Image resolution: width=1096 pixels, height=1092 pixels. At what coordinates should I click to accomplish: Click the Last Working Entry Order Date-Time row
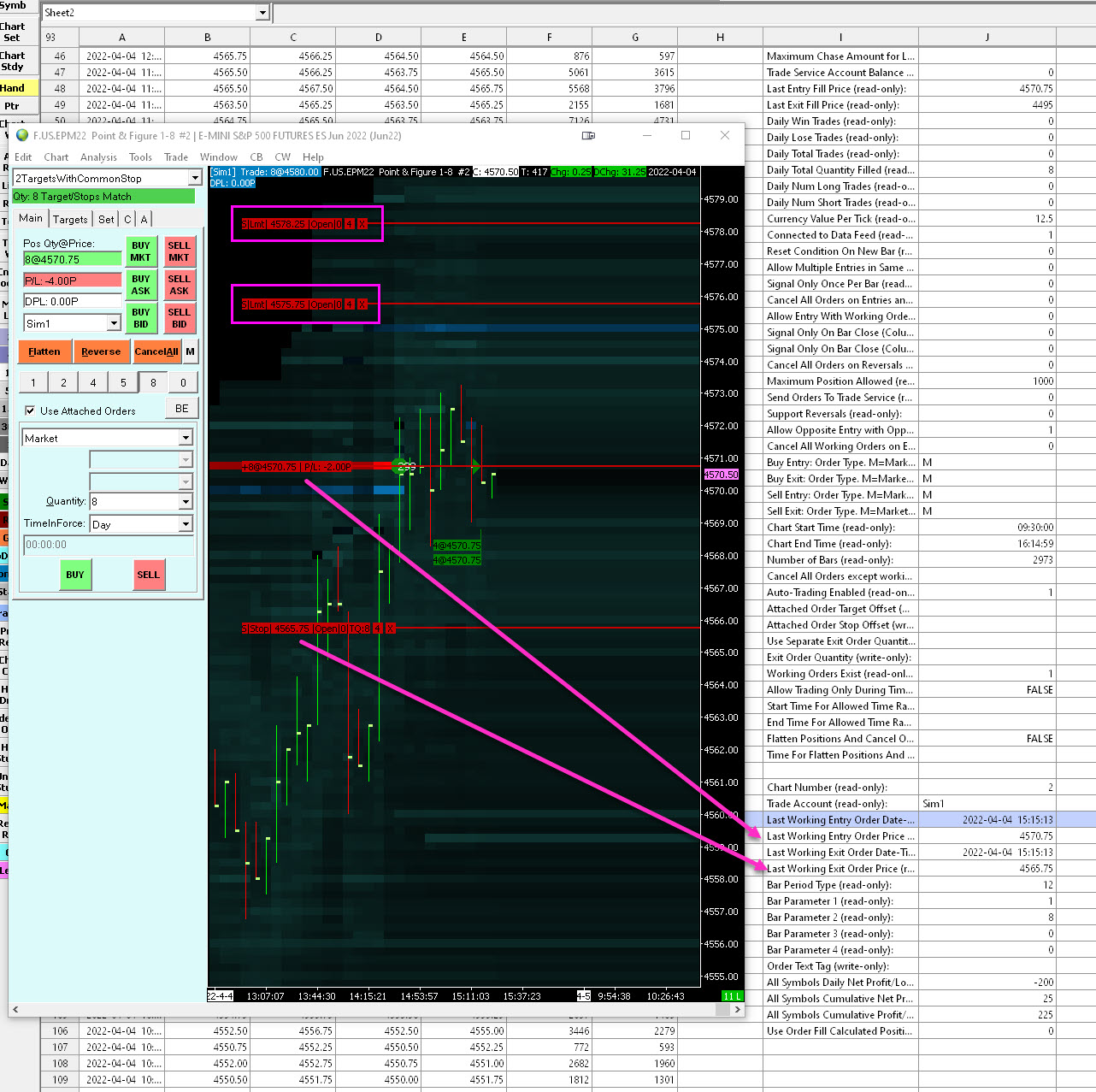[909, 819]
